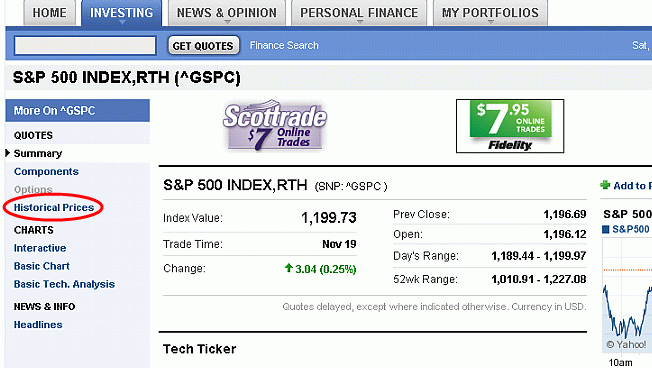Click the S&P500 blue legend square

click(x=606, y=229)
